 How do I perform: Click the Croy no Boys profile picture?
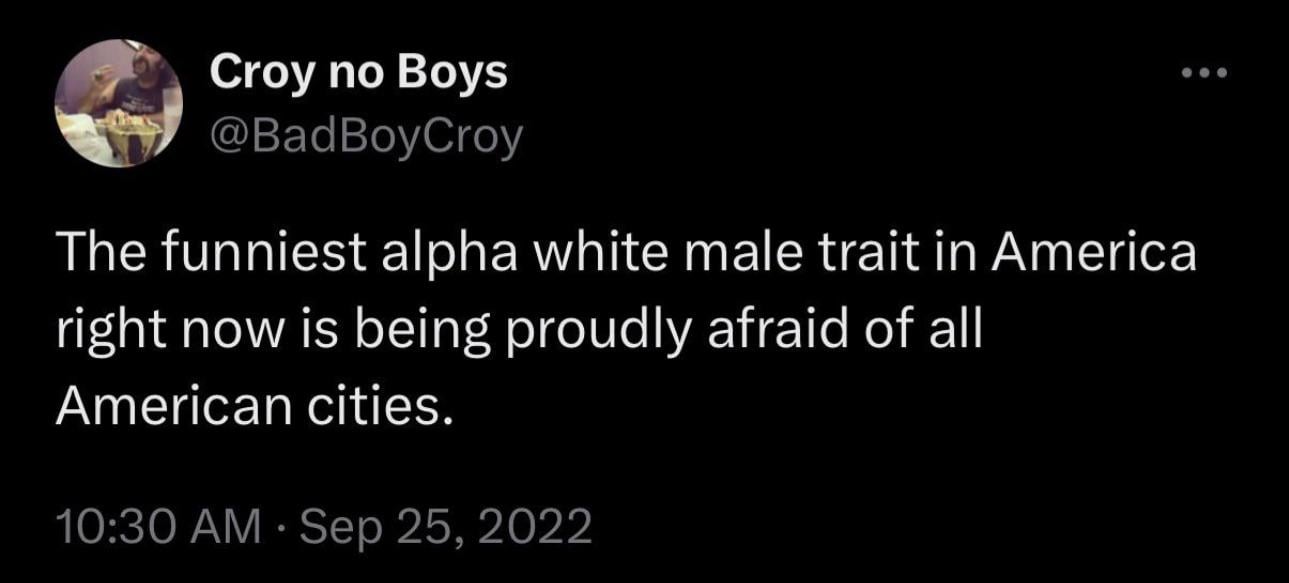[x=116, y=103]
